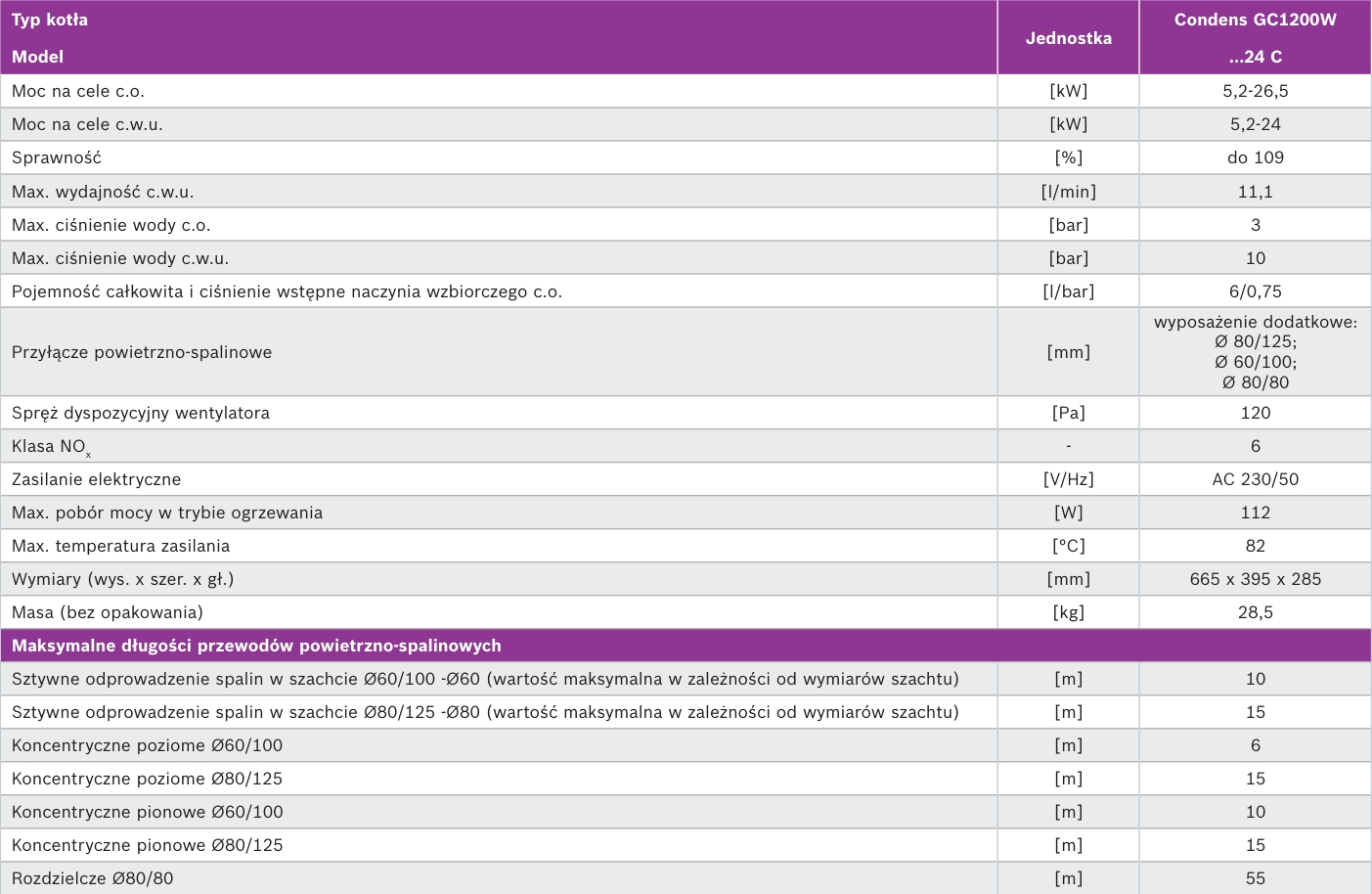
Task: Select 'Przyłącze powietrzno-spalinowe' row label
Action: tap(142, 352)
